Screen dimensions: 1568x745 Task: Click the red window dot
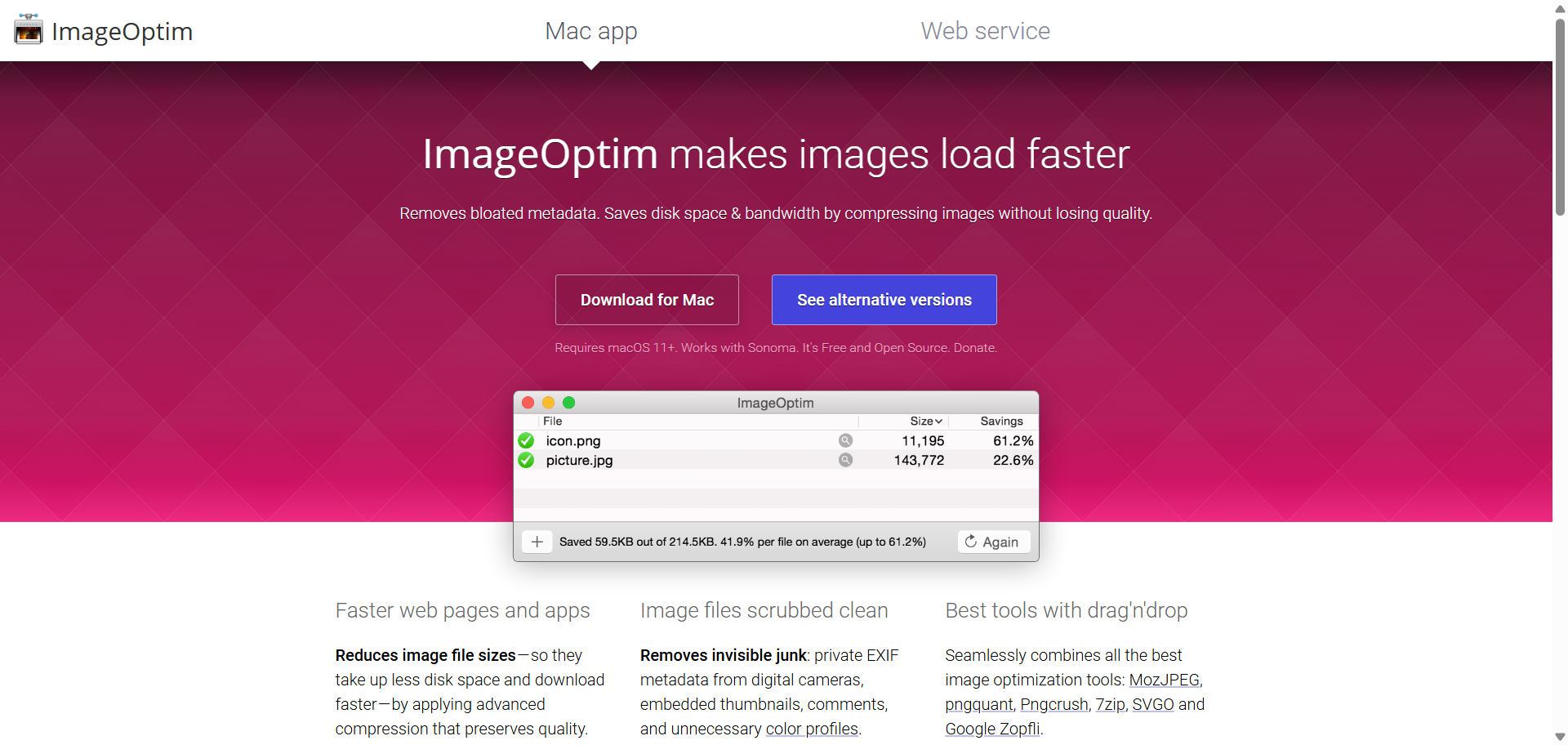click(x=528, y=403)
